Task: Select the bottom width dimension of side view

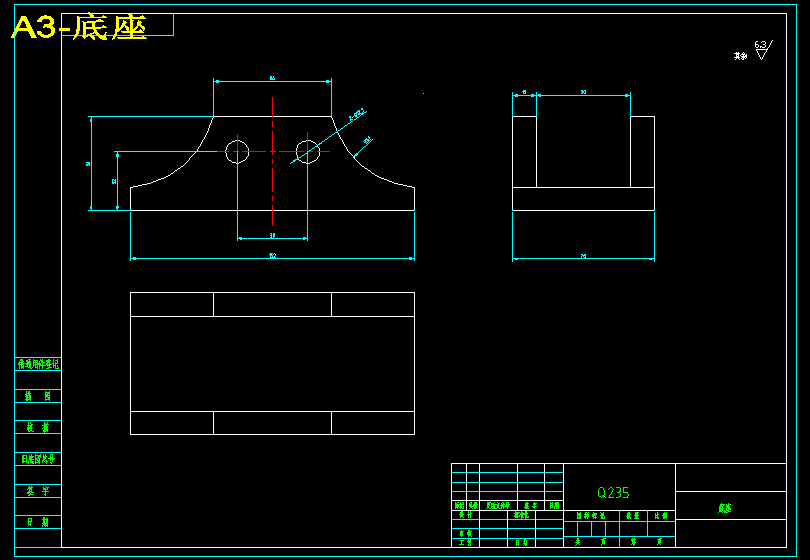Action: coord(583,256)
